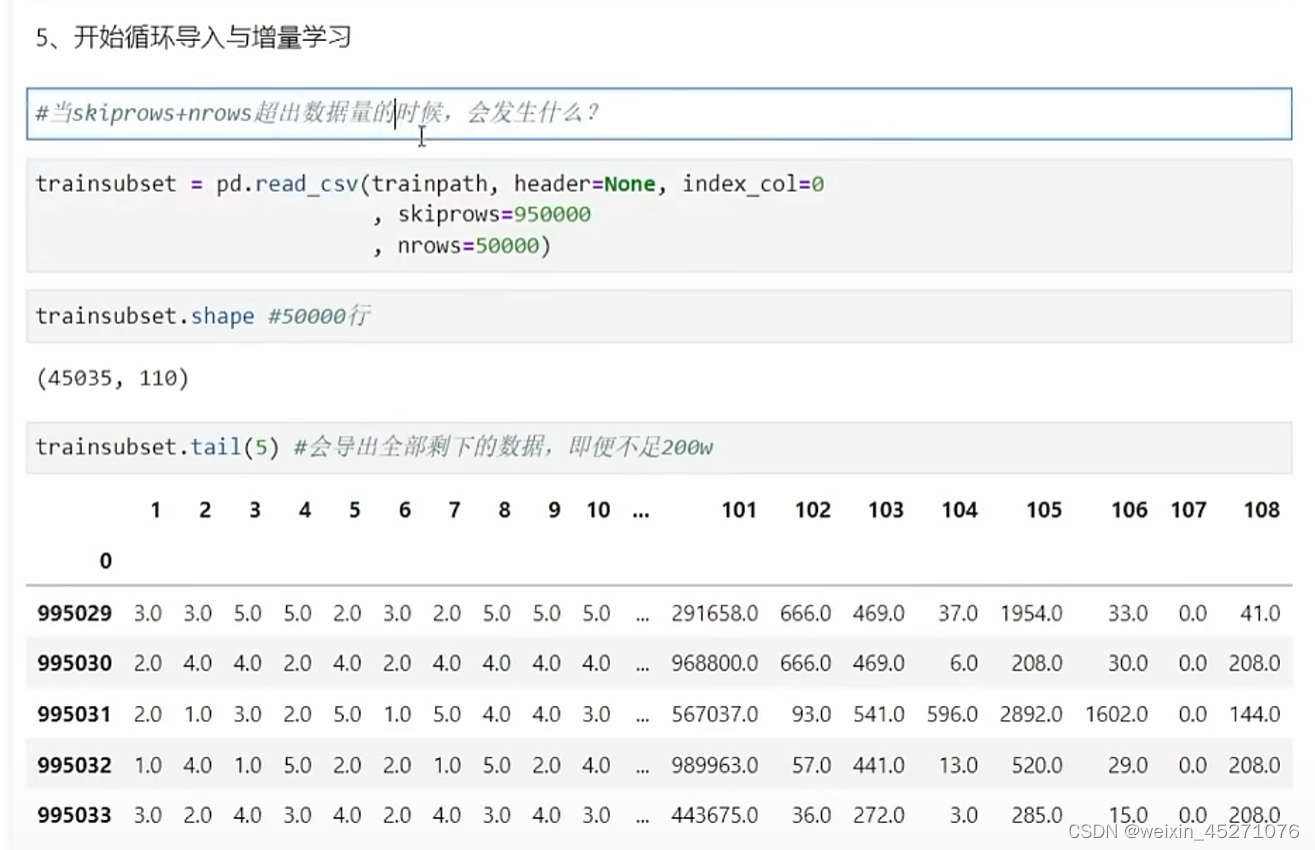Screen dimensions: 1315x850
Task: Click the cell value 520.0
Action: tap(1037, 765)
